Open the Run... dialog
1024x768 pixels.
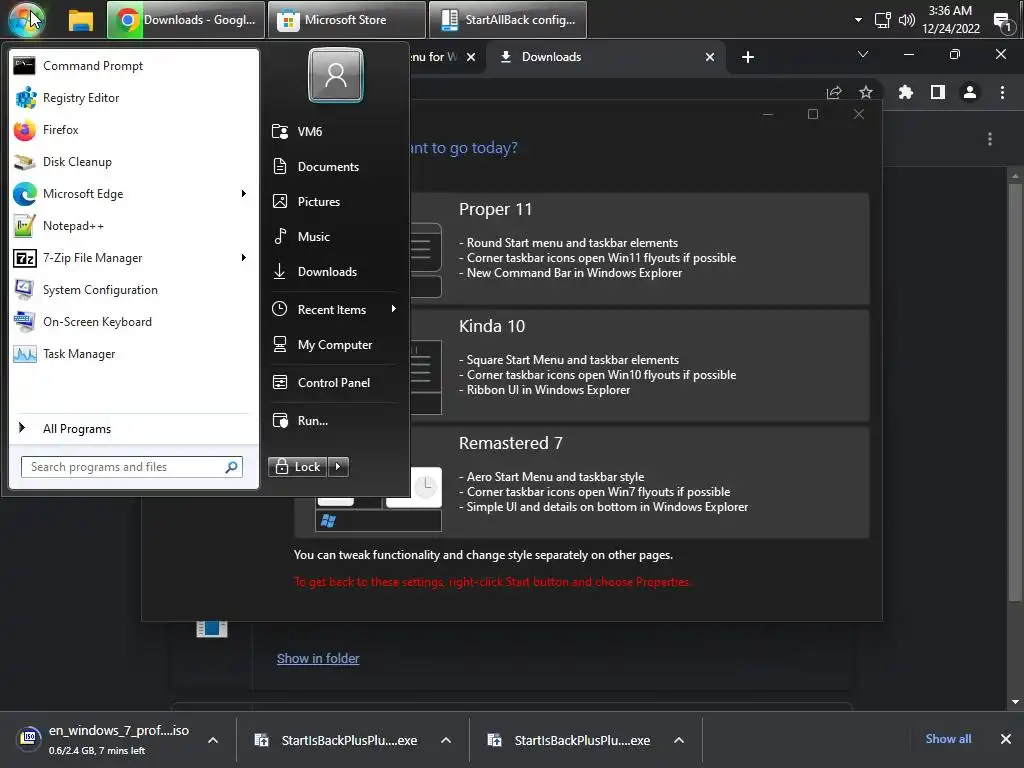[x=334, y=421]
